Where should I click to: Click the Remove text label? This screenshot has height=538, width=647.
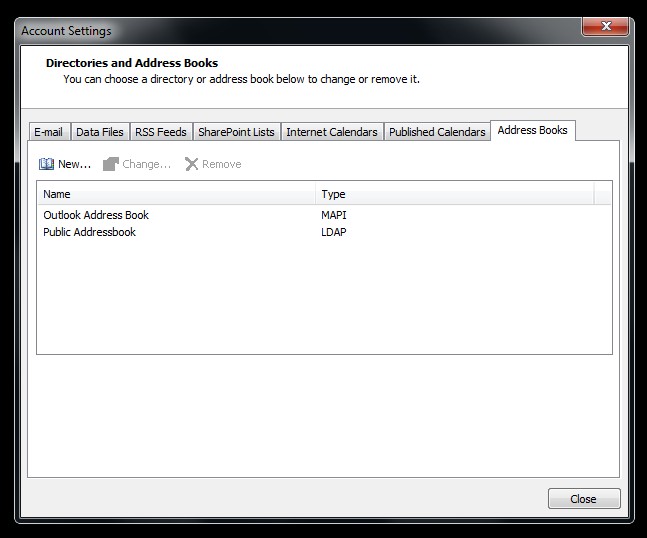coord(222,164)
